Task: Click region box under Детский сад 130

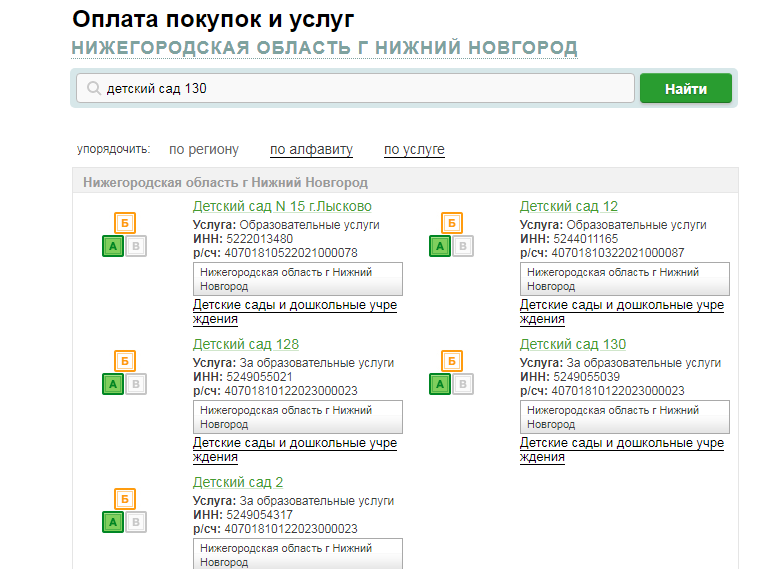Action: click(x=625, y=417)
